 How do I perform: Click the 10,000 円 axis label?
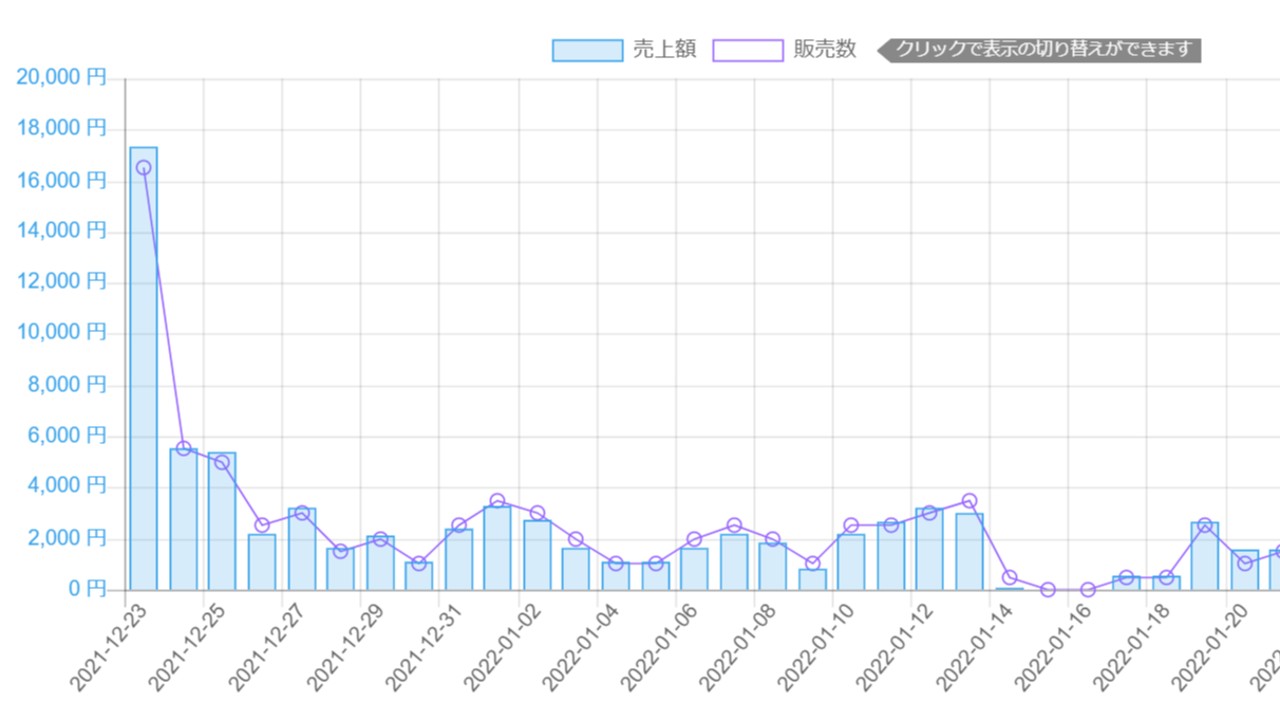click(x=62, y=333)
